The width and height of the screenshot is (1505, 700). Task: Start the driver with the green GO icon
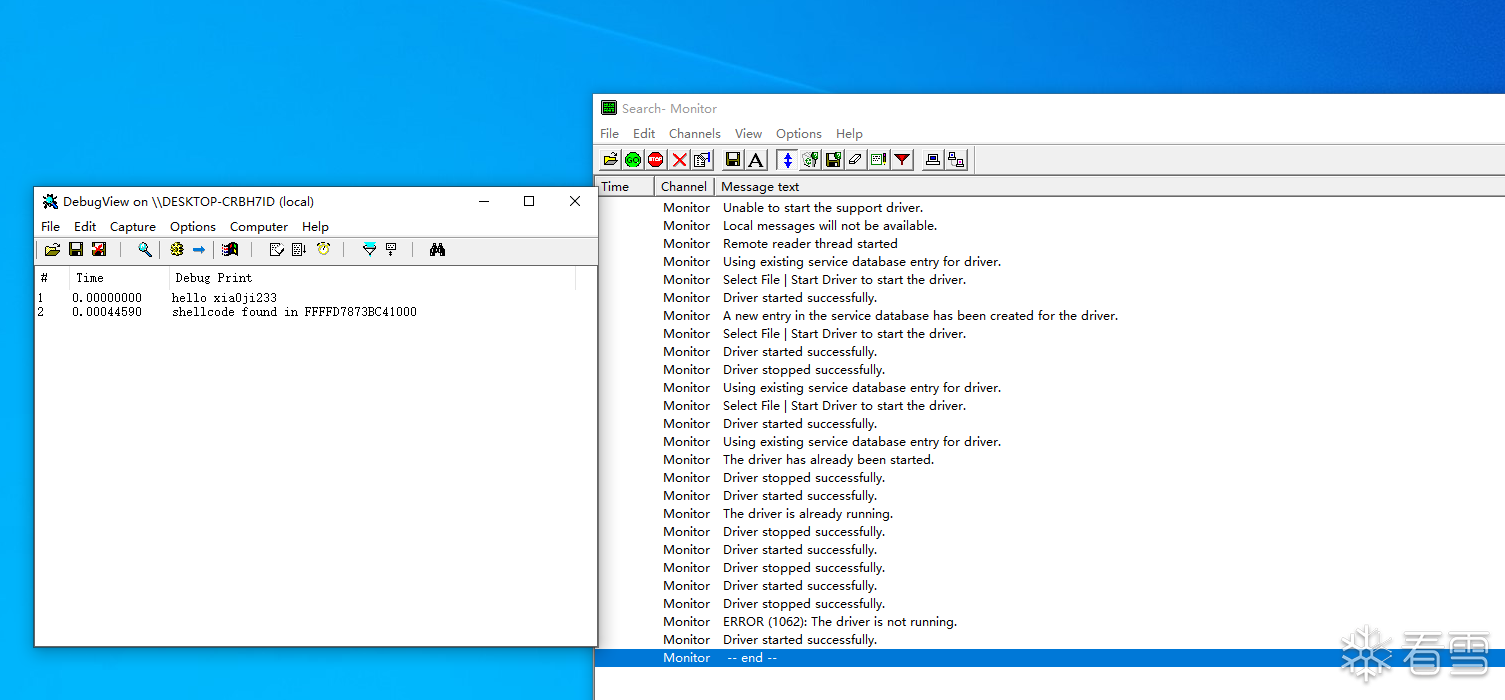[633, 159]
